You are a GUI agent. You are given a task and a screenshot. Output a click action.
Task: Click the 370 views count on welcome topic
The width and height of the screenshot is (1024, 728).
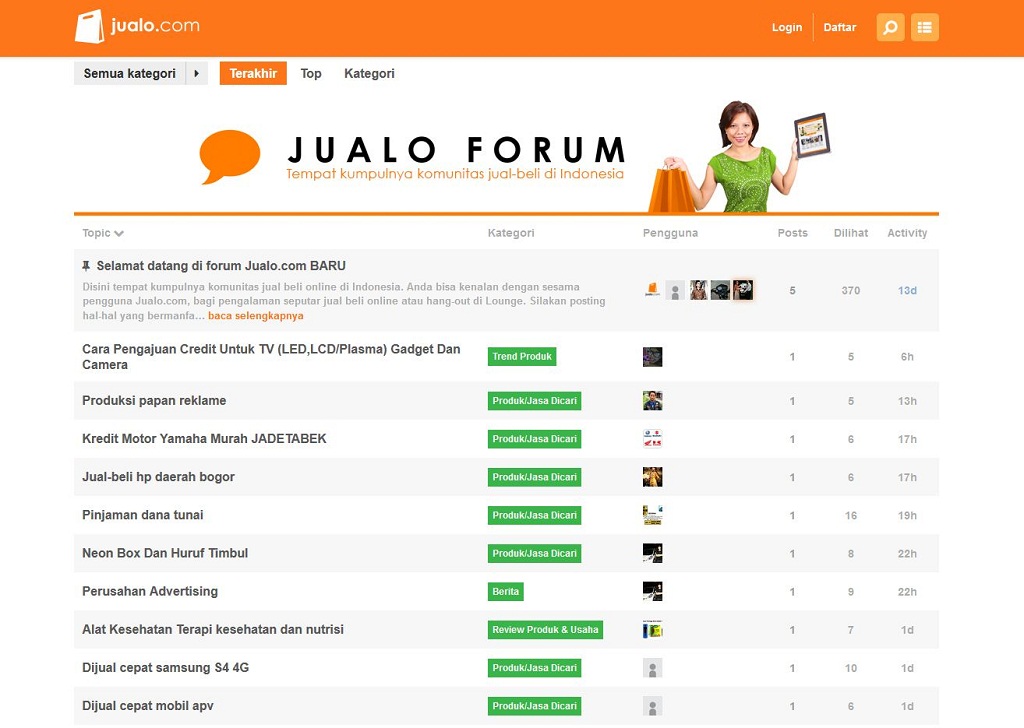click(850, 291)
